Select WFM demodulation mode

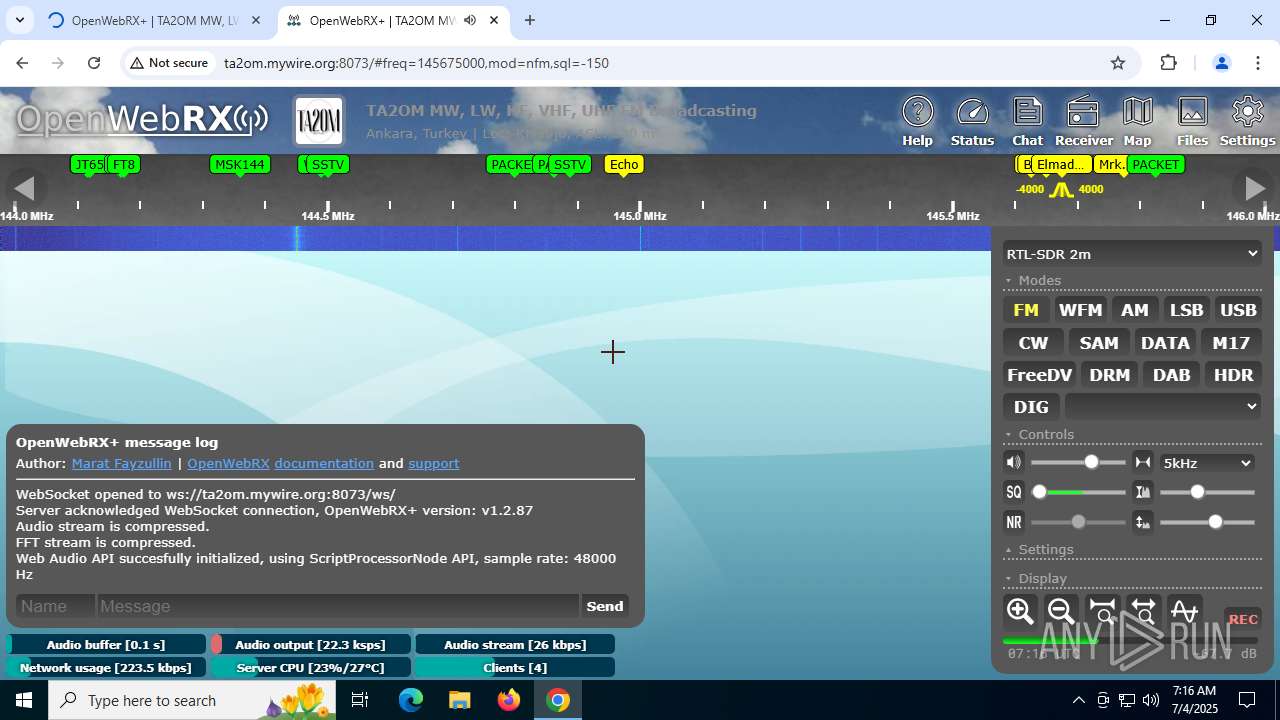coord(1080,310)
